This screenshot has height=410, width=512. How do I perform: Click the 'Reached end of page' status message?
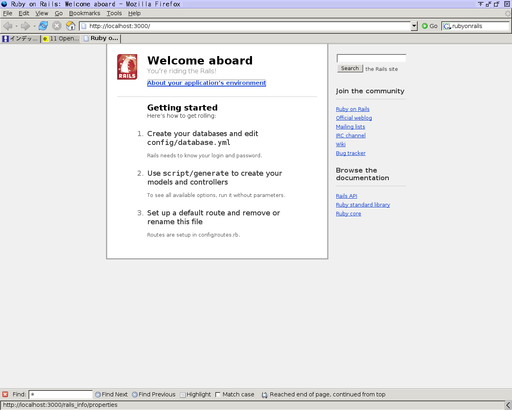[x=327, y=394]
